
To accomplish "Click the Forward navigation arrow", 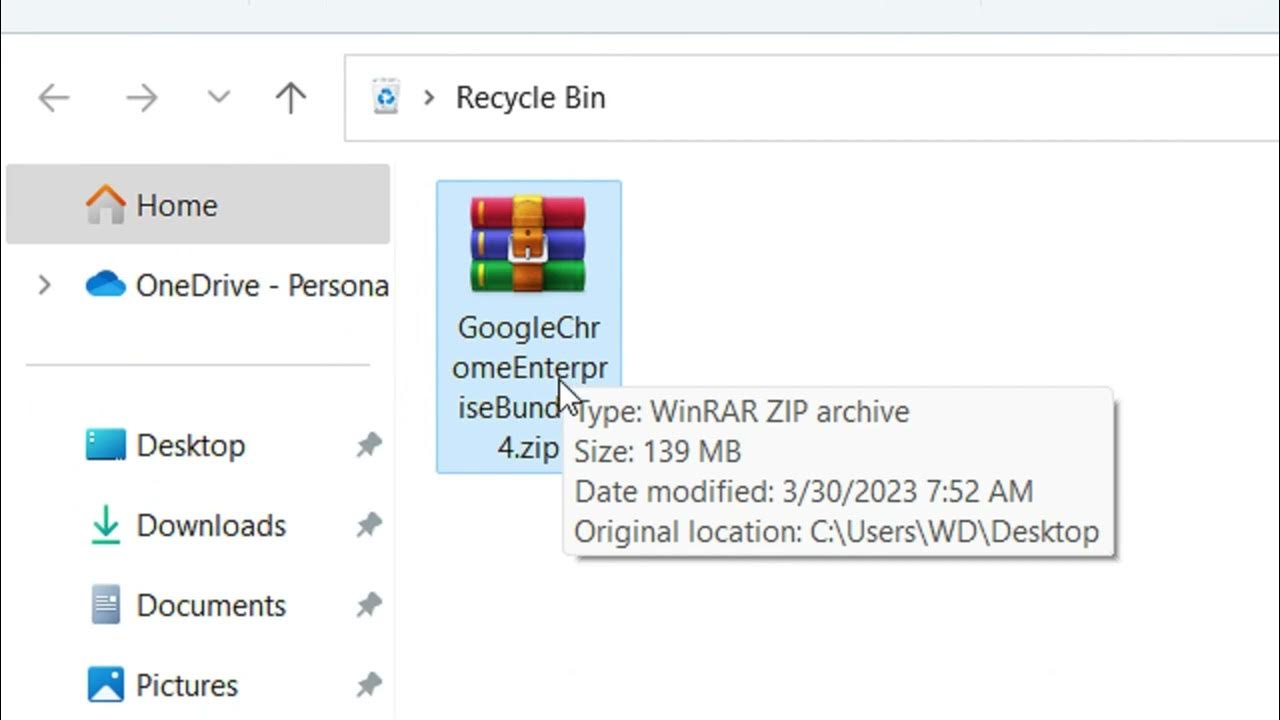I will (x=141, y=98).
